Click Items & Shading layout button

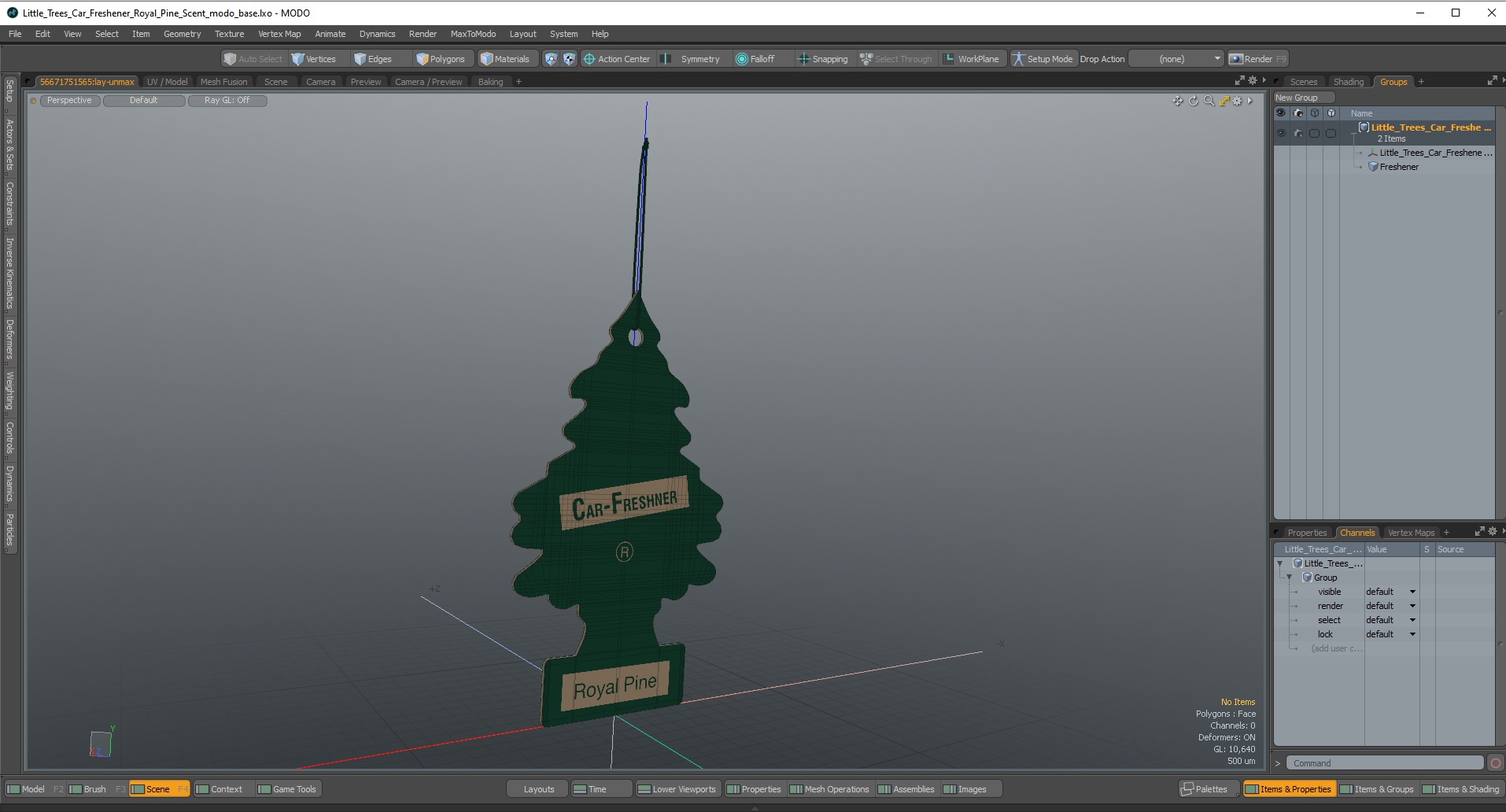point(1461,789)
